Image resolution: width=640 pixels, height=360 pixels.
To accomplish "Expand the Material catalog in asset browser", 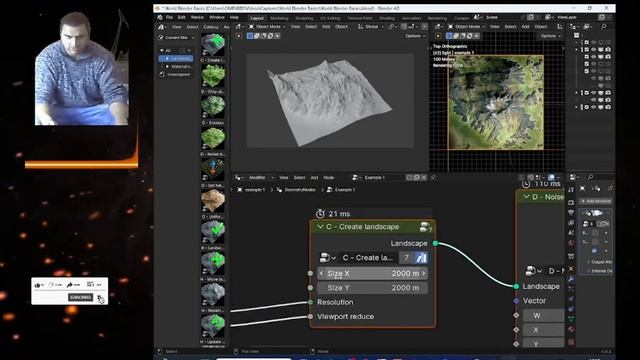I will tap(167, 66).
